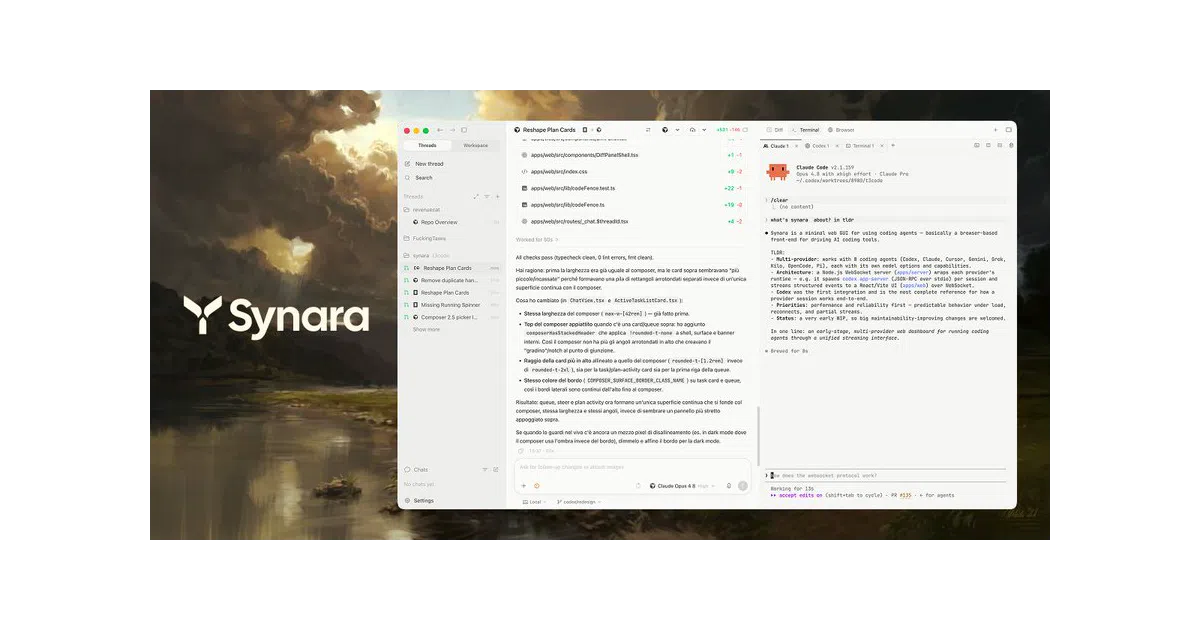Click the plus icon in the panel header

pos(995,130)
